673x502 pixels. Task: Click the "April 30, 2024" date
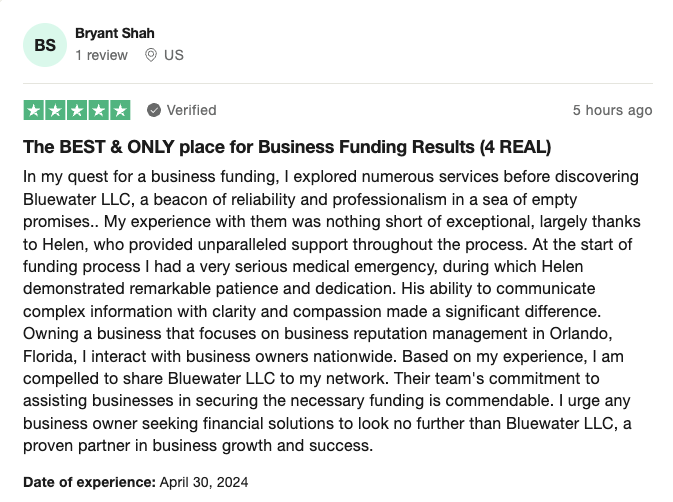(203, 482)
